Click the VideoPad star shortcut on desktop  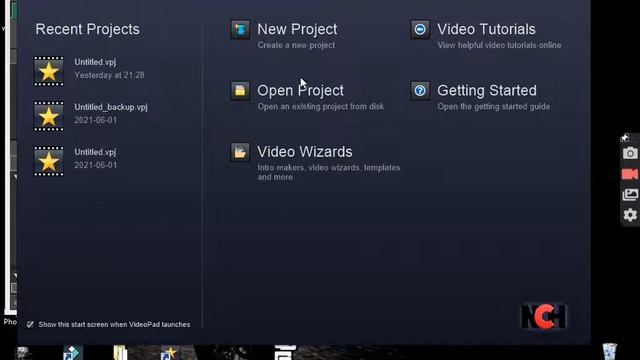tap(170, 353)
